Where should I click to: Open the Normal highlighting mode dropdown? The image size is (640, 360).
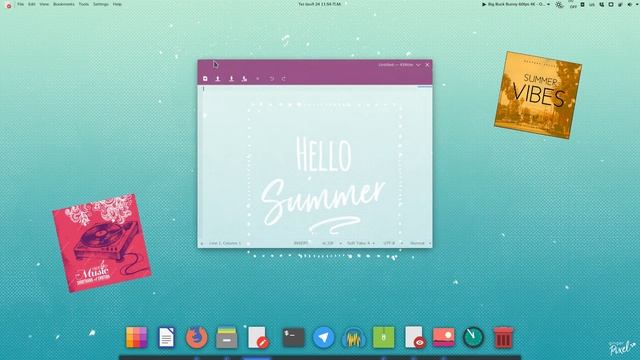click(x=420, y=243)
